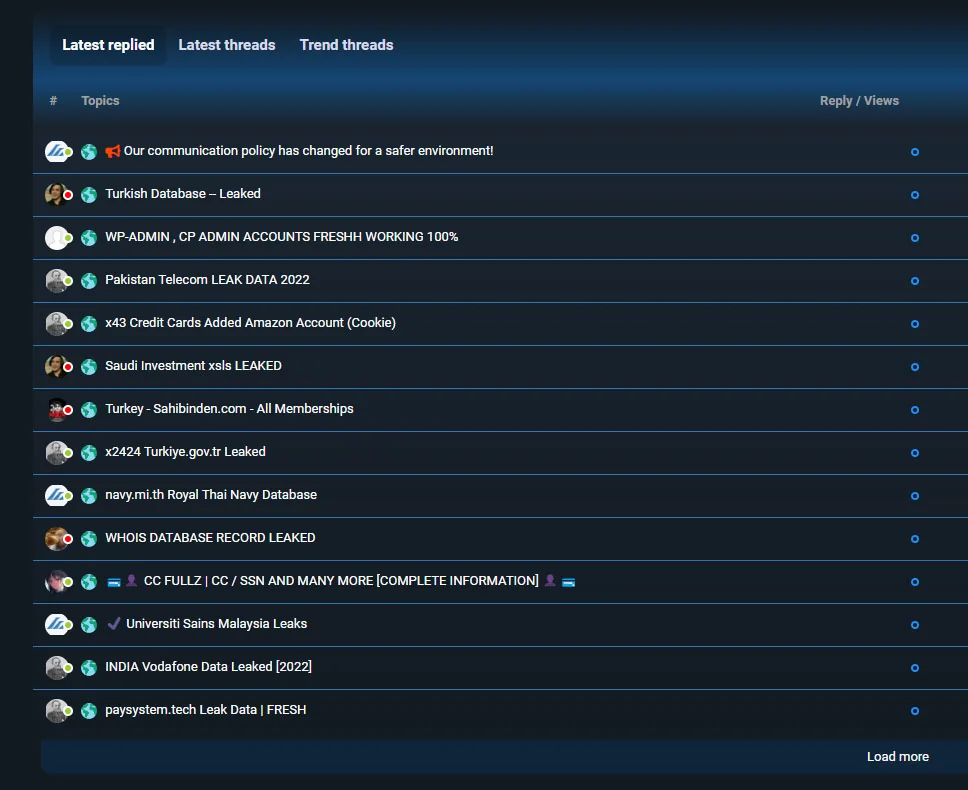The image size is (968, 790).
Task: Click the globe icon beside the Turkish Database thread
Action: [x=89, y=195]
